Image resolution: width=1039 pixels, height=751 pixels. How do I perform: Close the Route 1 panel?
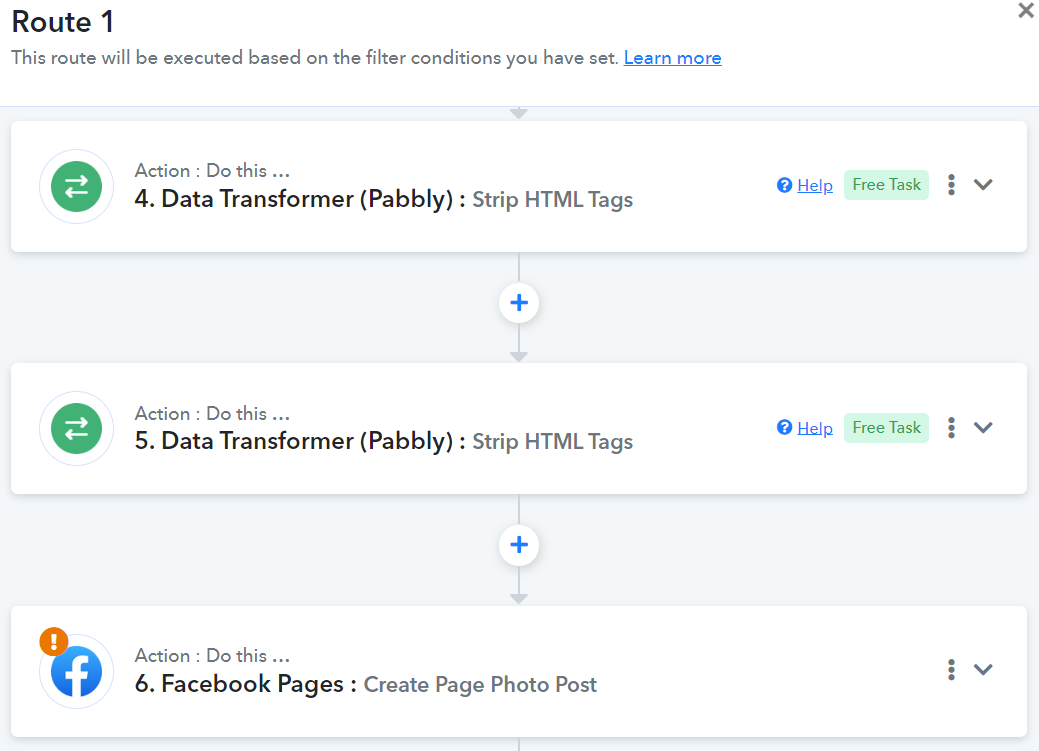coord(1026,11)
